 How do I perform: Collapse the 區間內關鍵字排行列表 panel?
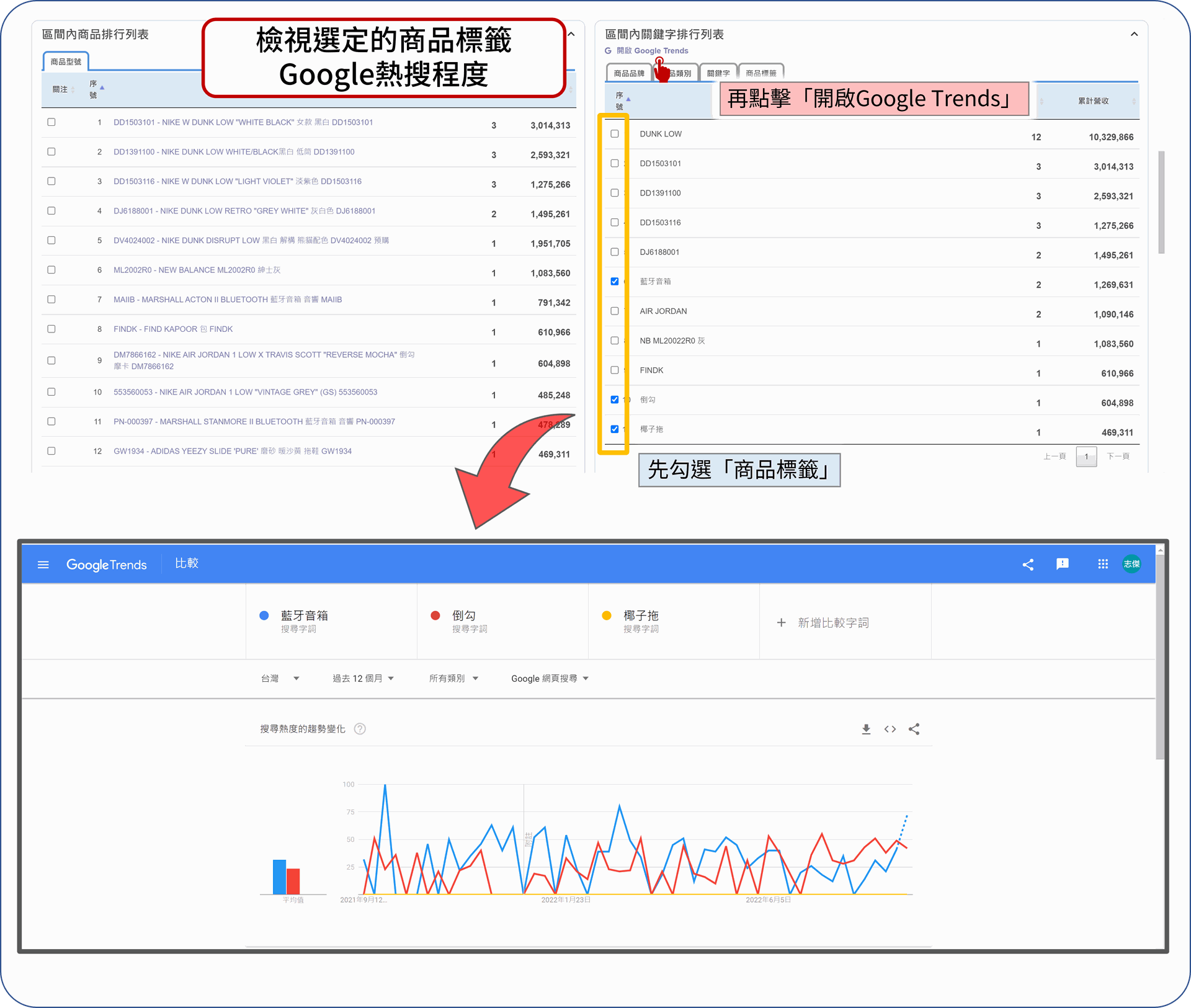point(1134,34)
